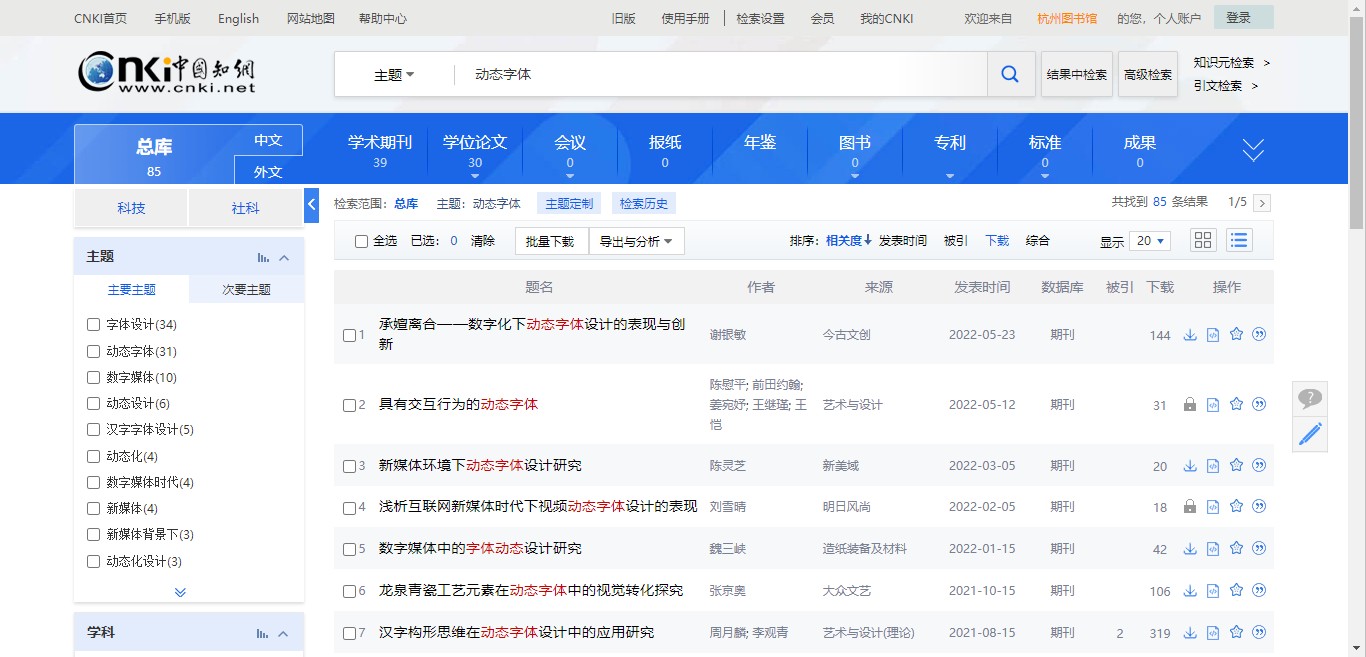1366x657 pixels.
Task: Expand more database categories chevron
Action: (x=1253, y=150)
